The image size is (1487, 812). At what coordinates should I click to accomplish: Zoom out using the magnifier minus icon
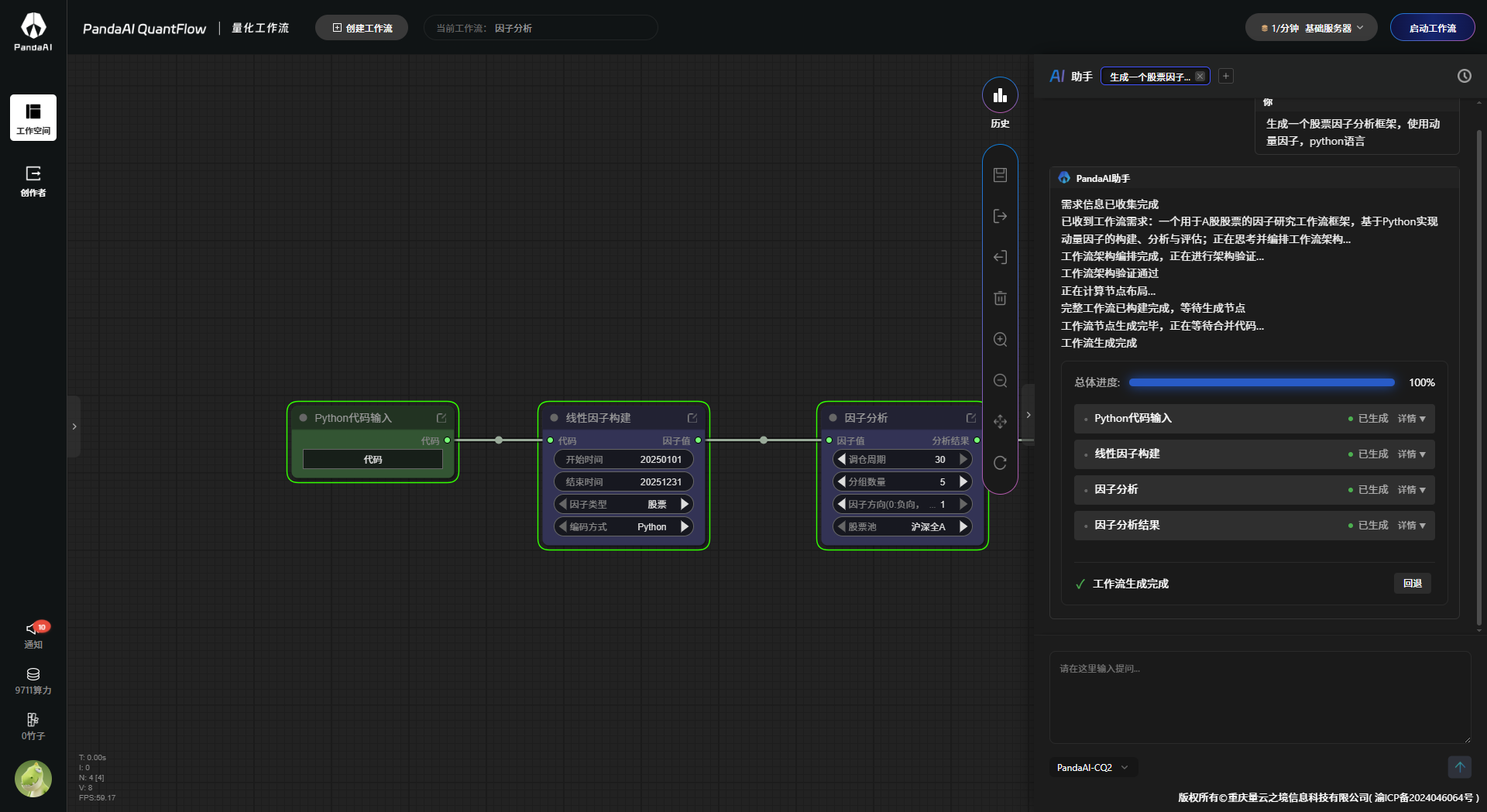pos(1000,380)
